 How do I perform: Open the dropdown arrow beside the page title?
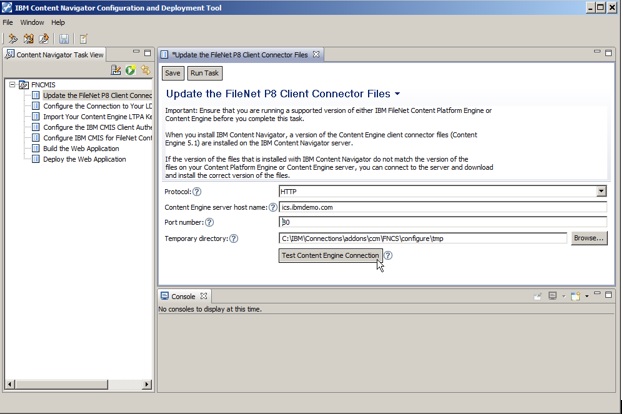coord(397,94)
